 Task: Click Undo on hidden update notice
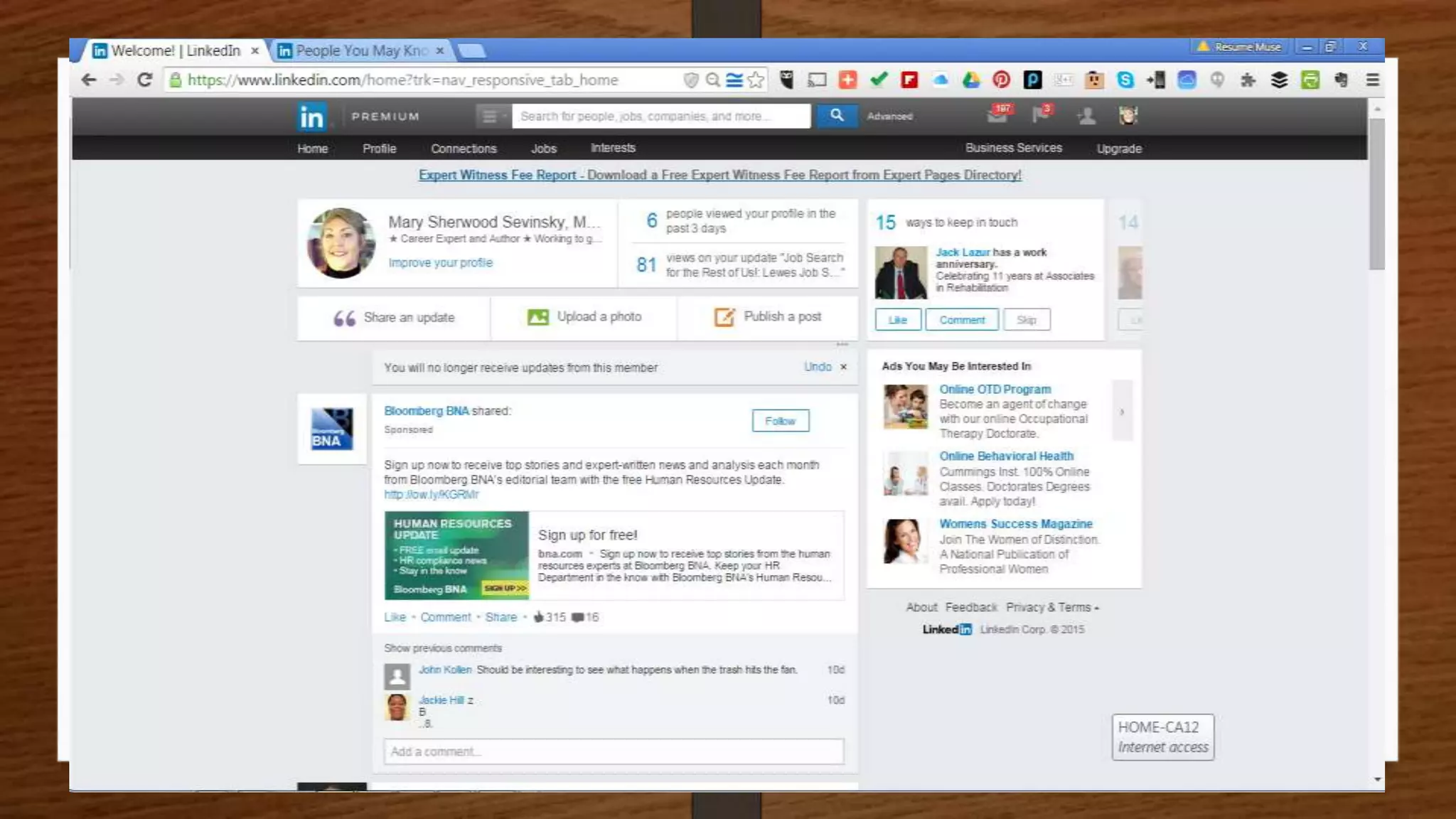coord(817,367)
